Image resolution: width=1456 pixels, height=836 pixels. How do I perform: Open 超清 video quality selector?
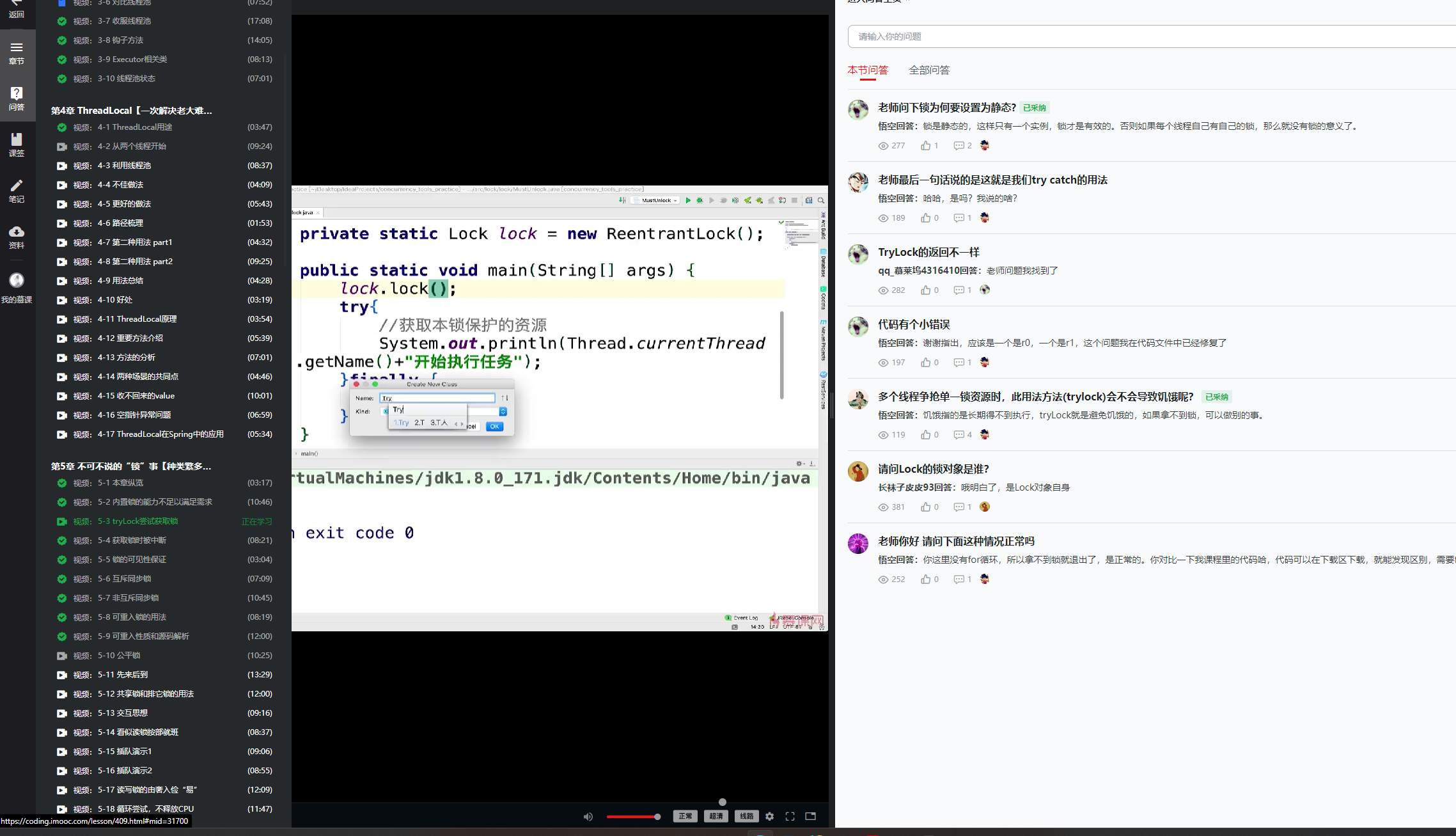click(716, 816)
